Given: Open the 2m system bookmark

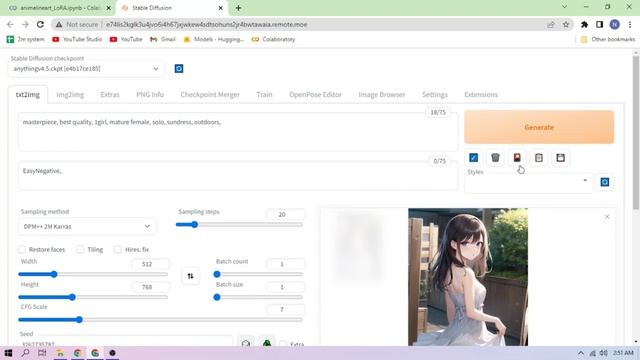Looking at the screenshot, I should pos(26,39).
